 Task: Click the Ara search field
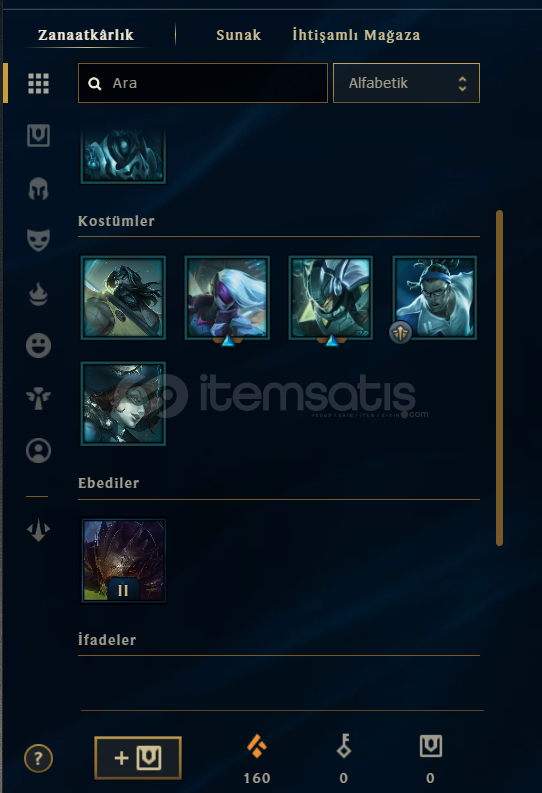pyautogui.click(x=203, y=83)
